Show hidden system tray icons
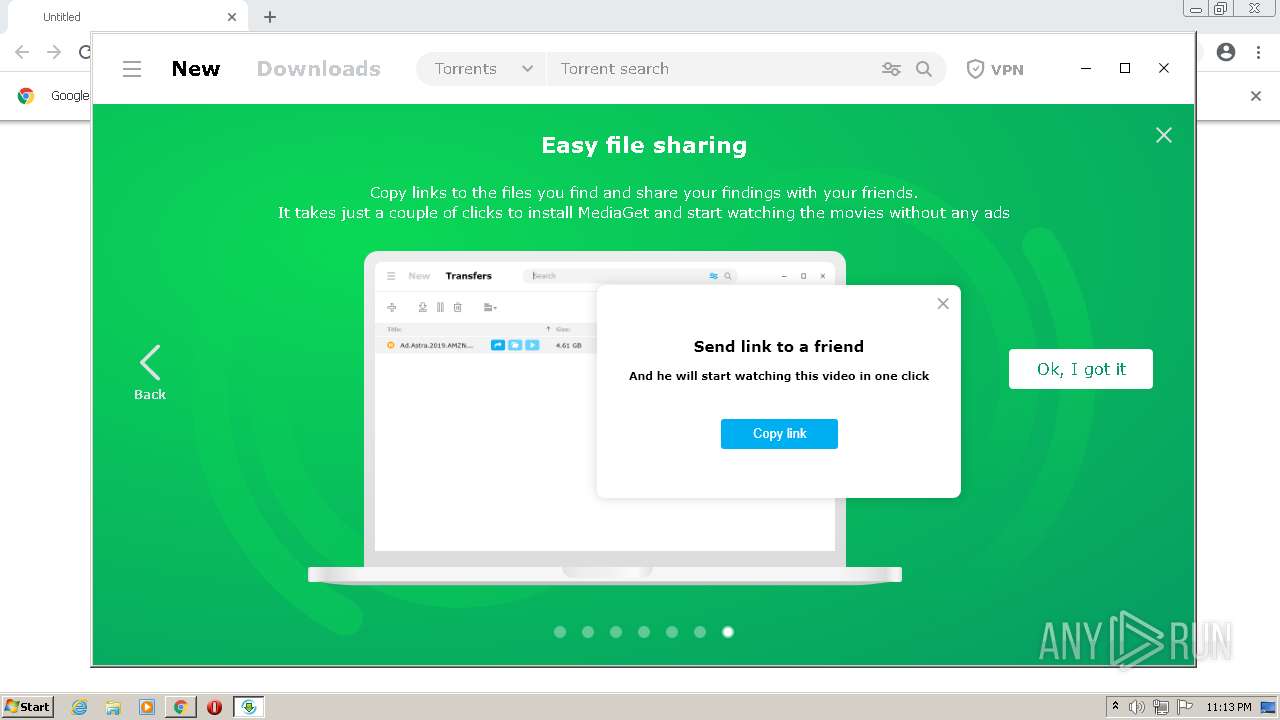Screen dimensions: 1280x720 (x=1115, y=707)
